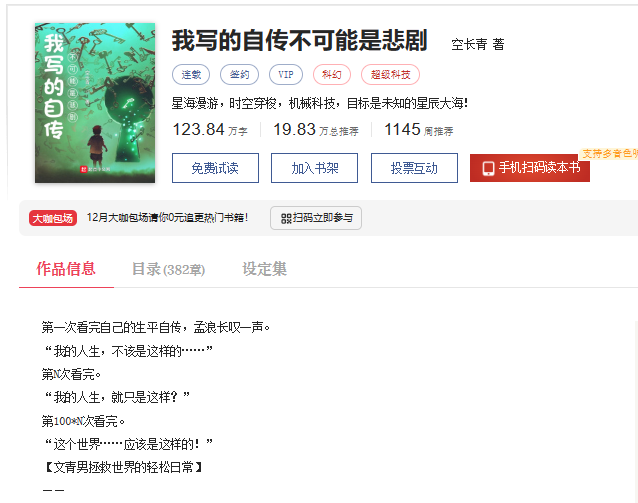The width and height of the screenshot is (638, 503).
Task: Switch to the 设定集 tab
Action: pos(264,269)
